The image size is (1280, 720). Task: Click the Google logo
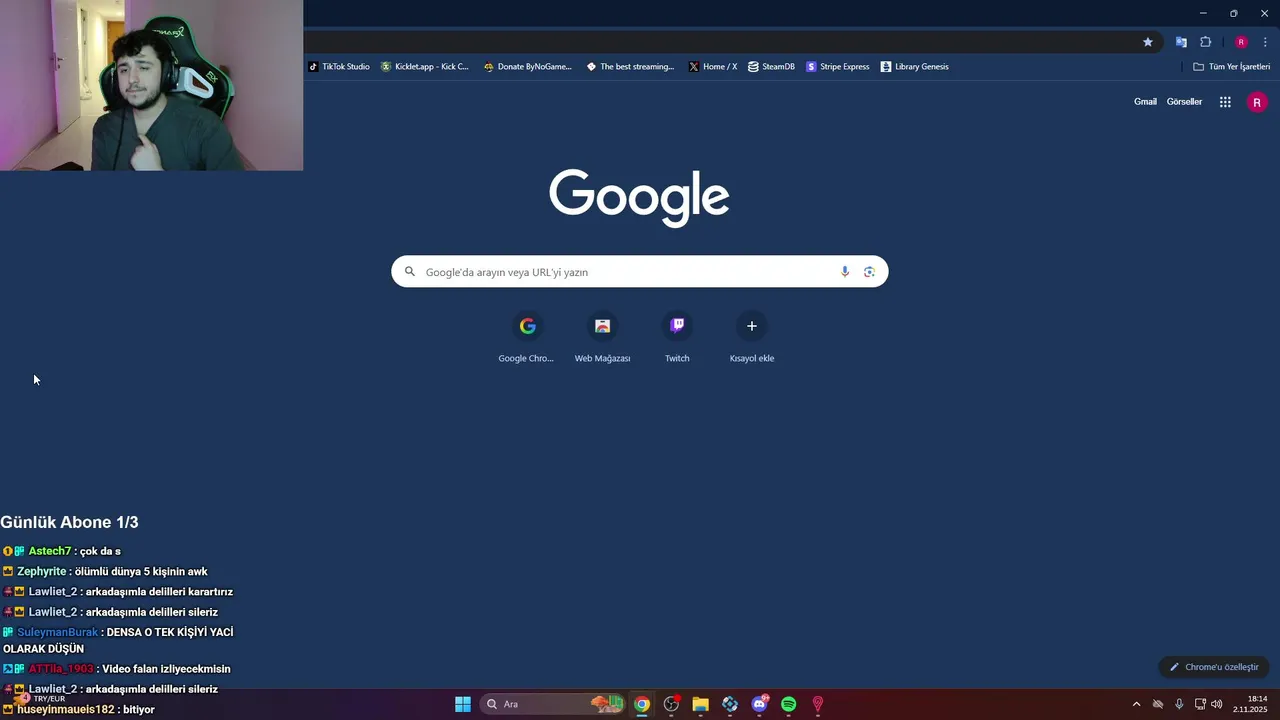point(639,198)
